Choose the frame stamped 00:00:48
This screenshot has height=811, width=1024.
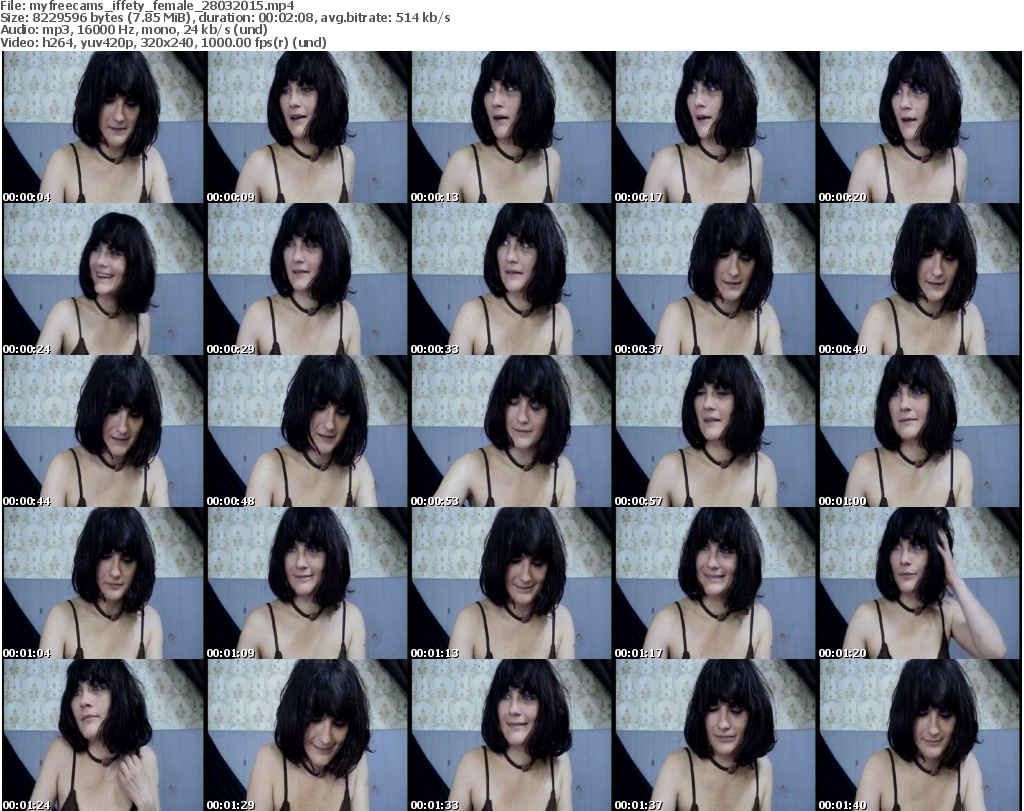(x=308, y=431)
